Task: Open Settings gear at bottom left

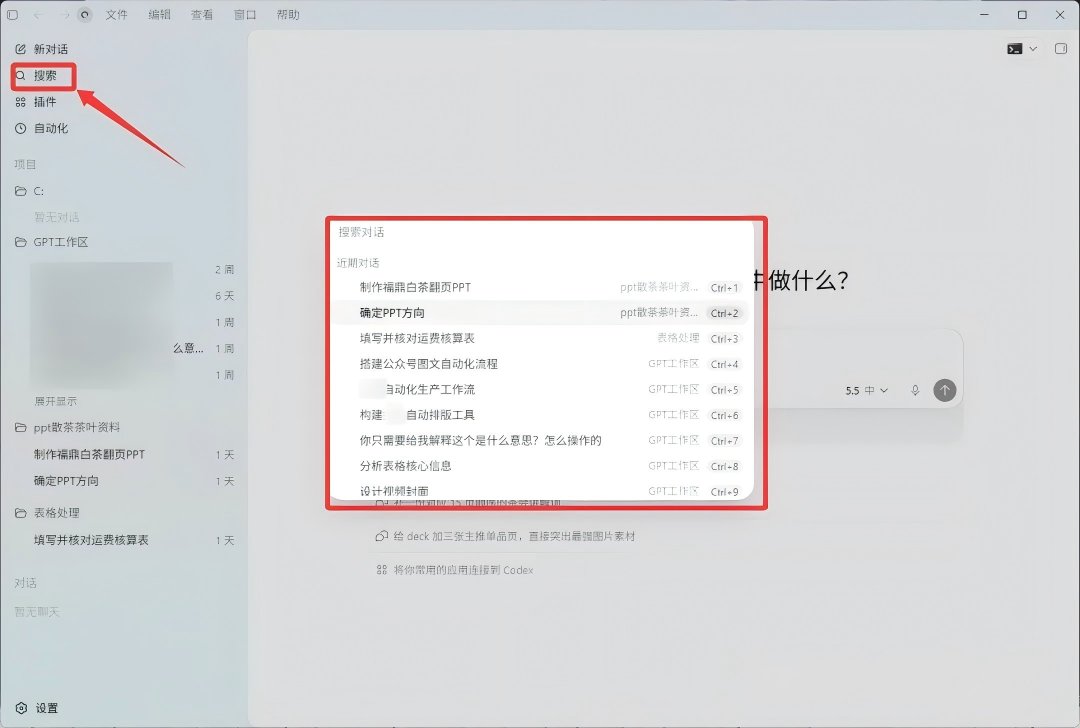Action: (21, 708)
